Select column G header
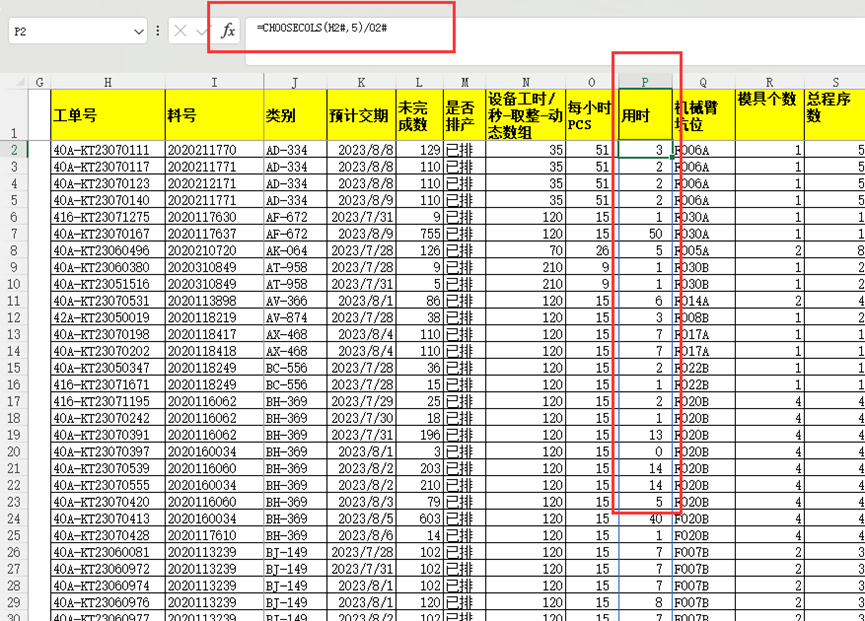865x621 pixels. click(39, 82)
